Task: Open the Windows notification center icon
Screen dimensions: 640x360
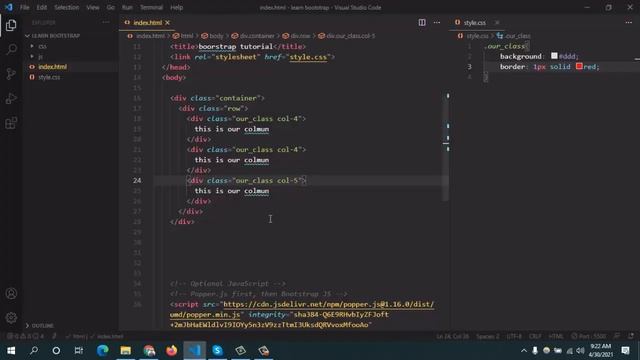Action: (625, 351)
